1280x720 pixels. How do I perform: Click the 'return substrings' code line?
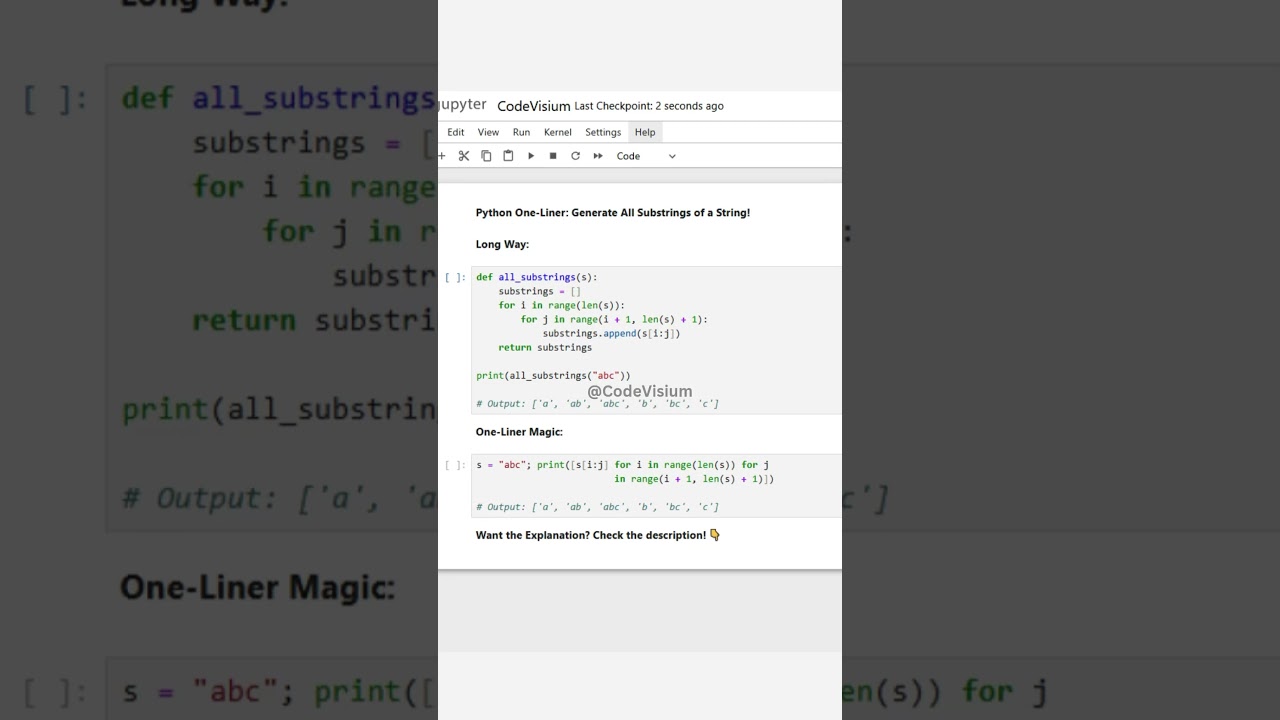point(545,348)
